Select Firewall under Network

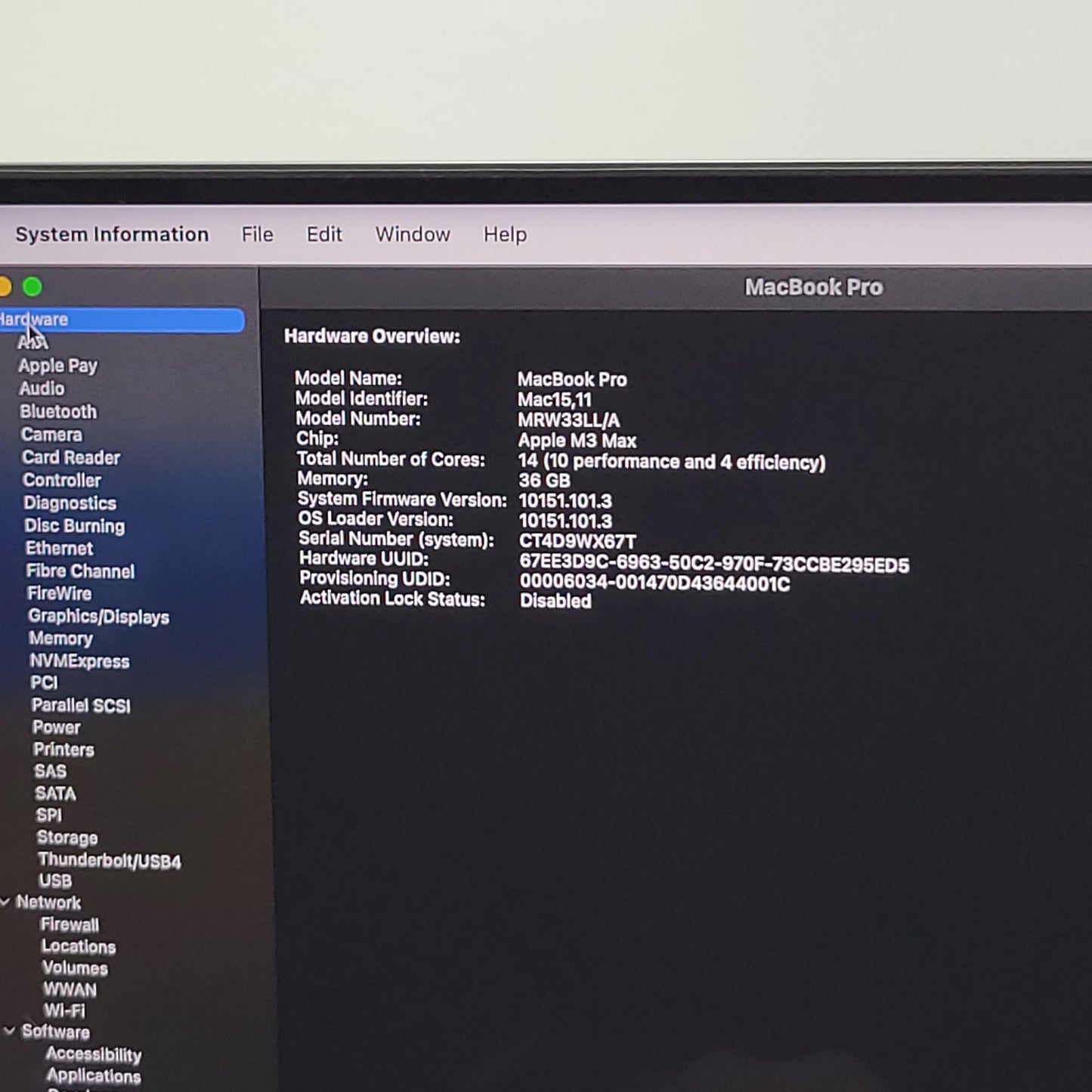click(70, 924)
